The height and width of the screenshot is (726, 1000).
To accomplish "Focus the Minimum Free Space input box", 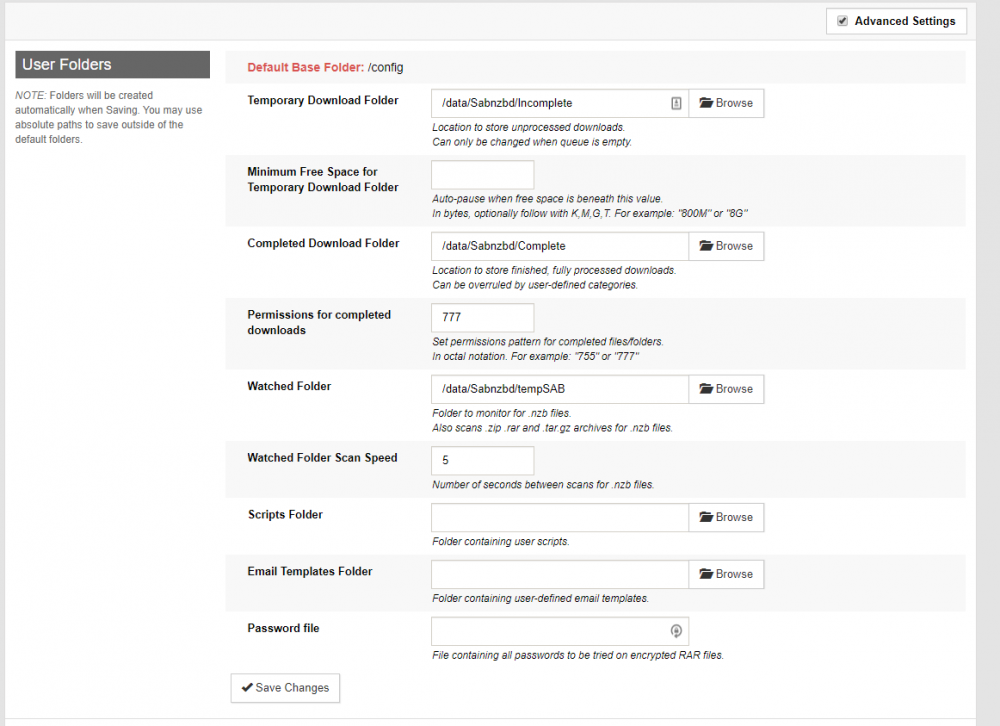I will pos(483,175).
